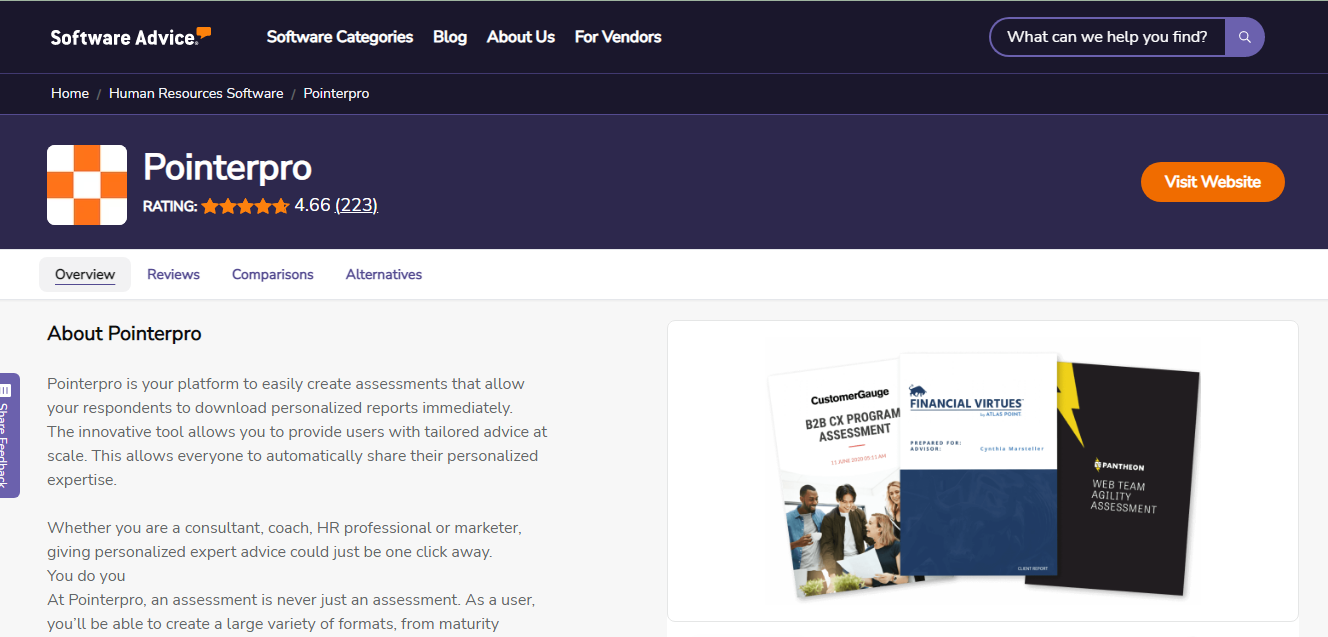
Task: Open the About Us page
Action: coord(521,37)
